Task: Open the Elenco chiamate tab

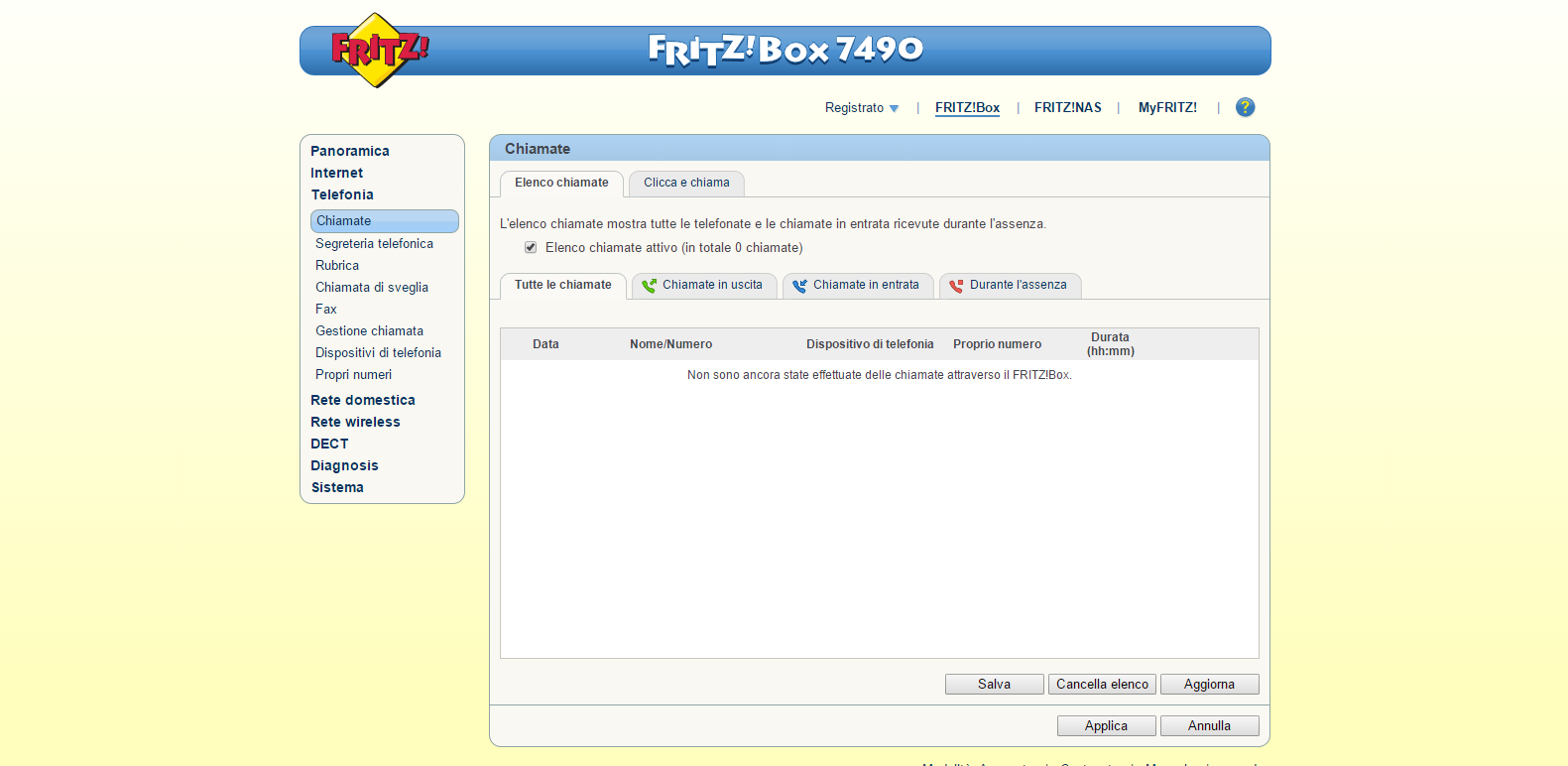Action: 561,184
